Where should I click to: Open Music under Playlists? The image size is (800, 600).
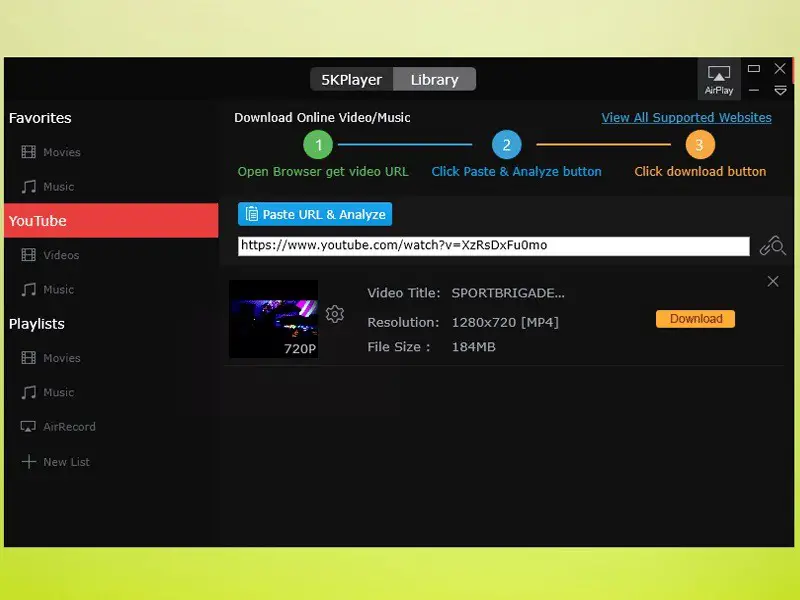(48, 392)
